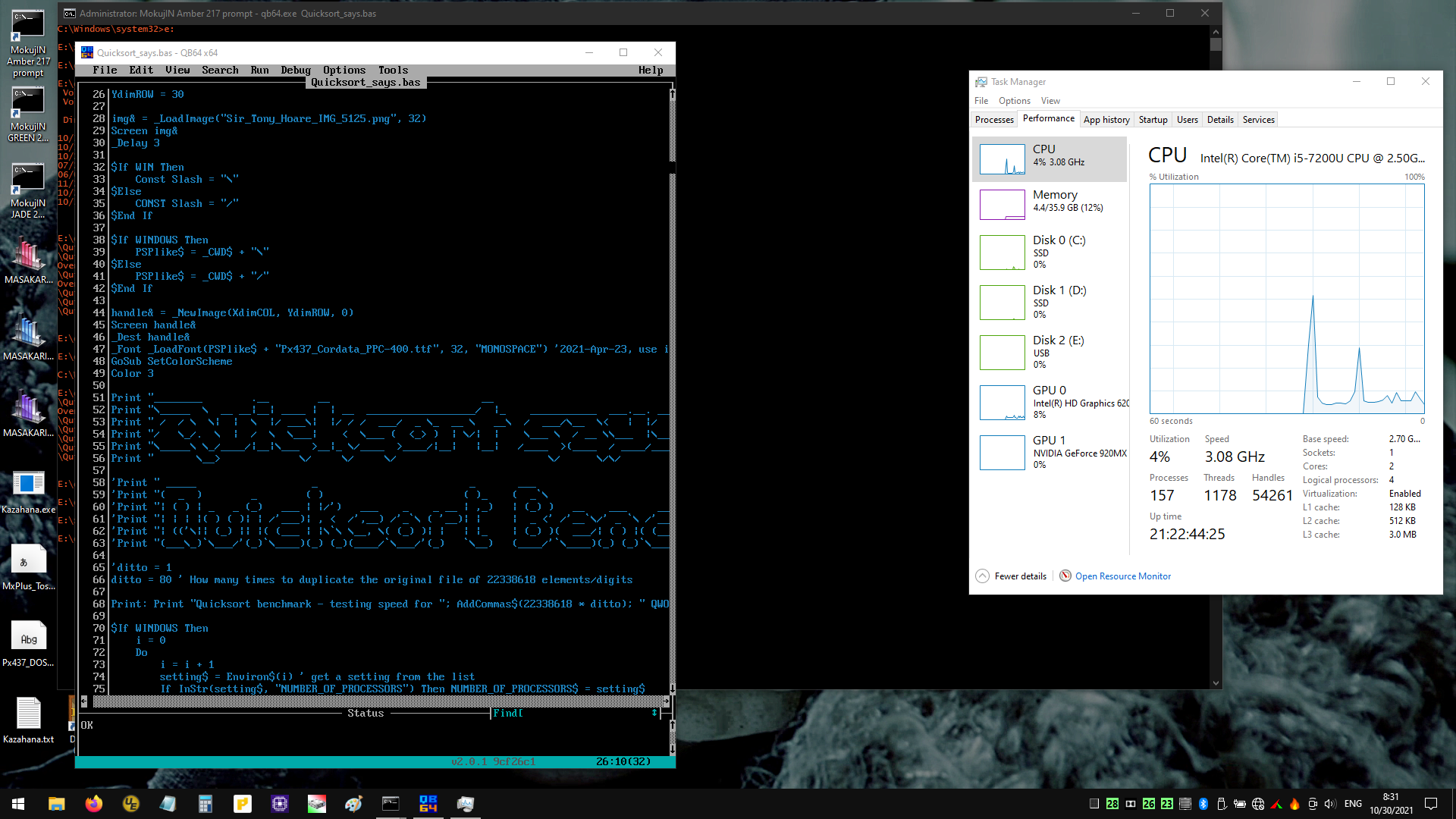Select Disk 0 (C:) performance item

tap(1050, 252)
